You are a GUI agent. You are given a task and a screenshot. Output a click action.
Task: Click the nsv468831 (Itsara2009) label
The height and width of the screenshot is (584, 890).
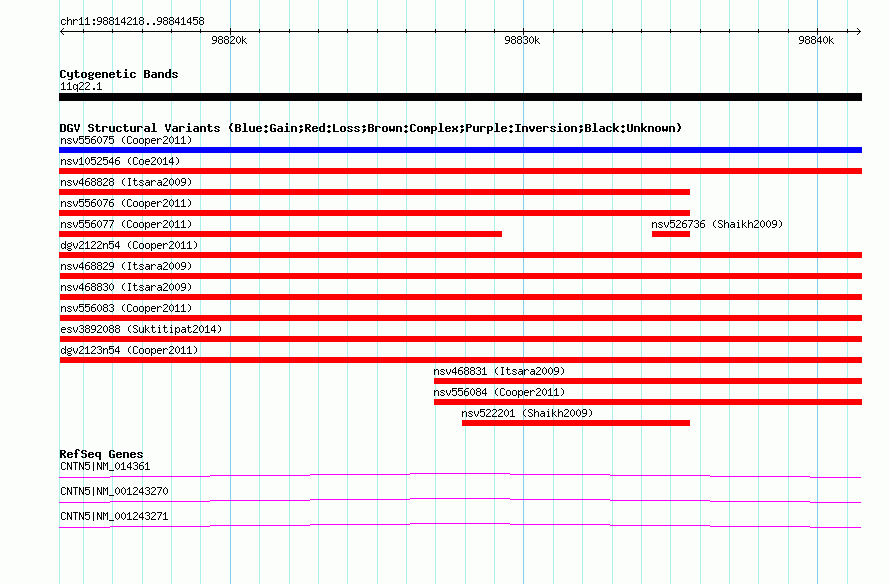499,371
